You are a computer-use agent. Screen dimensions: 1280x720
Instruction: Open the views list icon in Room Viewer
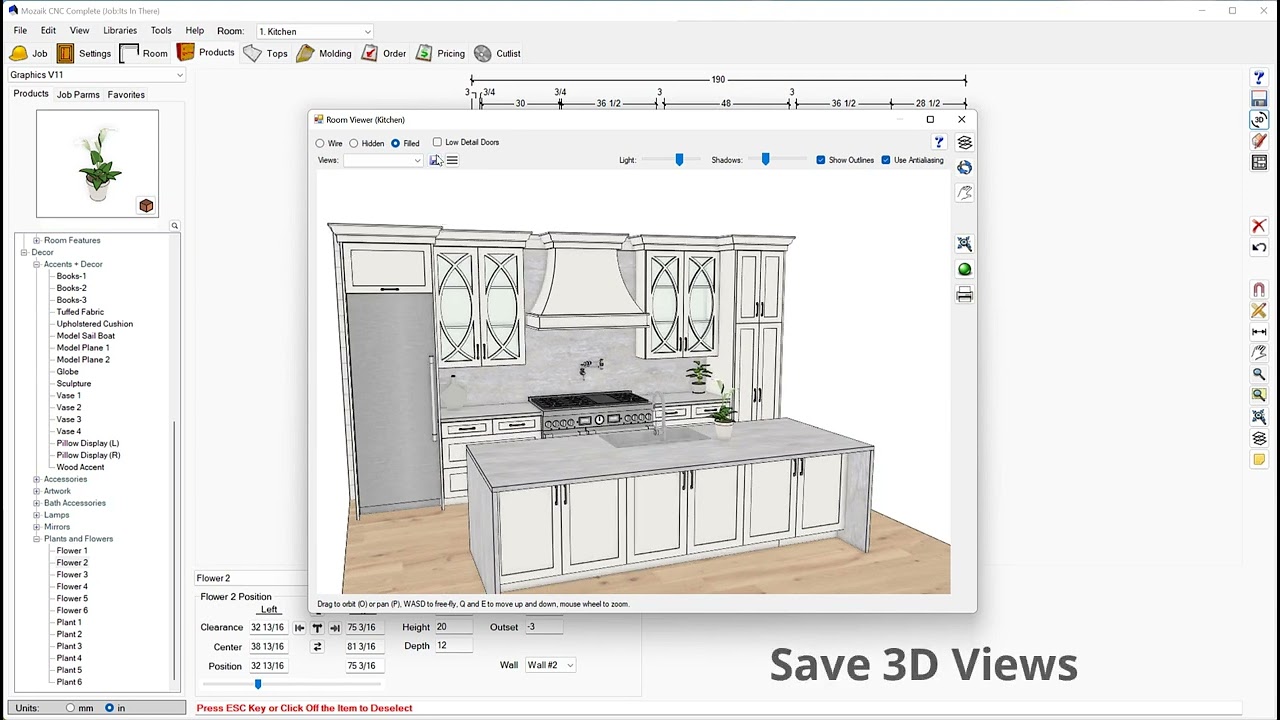[x=452, y=160]
